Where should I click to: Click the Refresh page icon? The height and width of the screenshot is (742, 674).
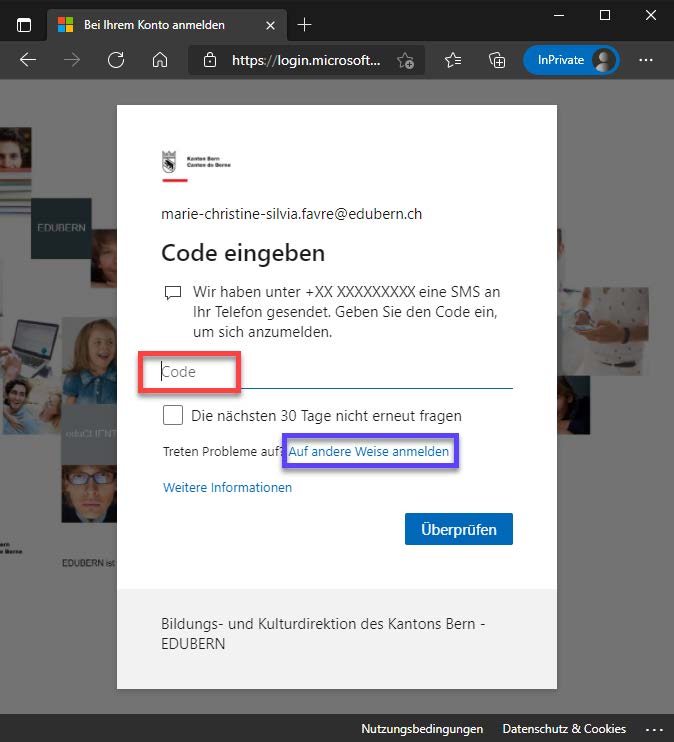[x=116, y=60]
